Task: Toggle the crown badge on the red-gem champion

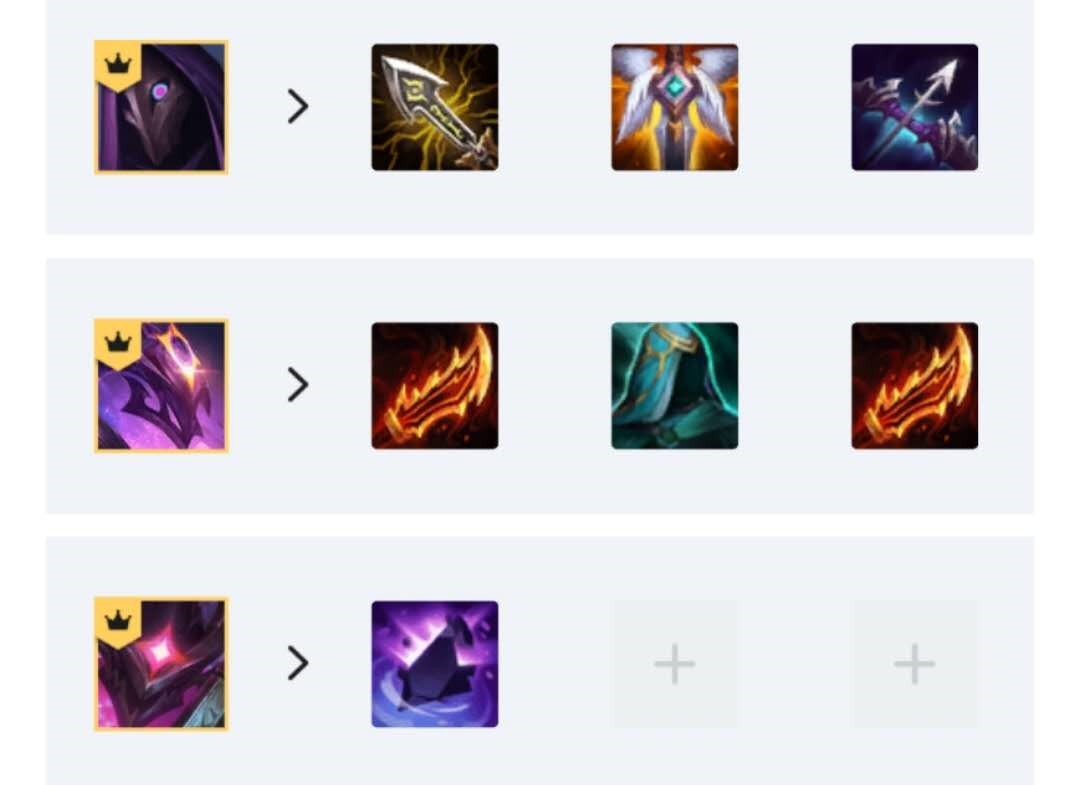Action: point(118,621)
